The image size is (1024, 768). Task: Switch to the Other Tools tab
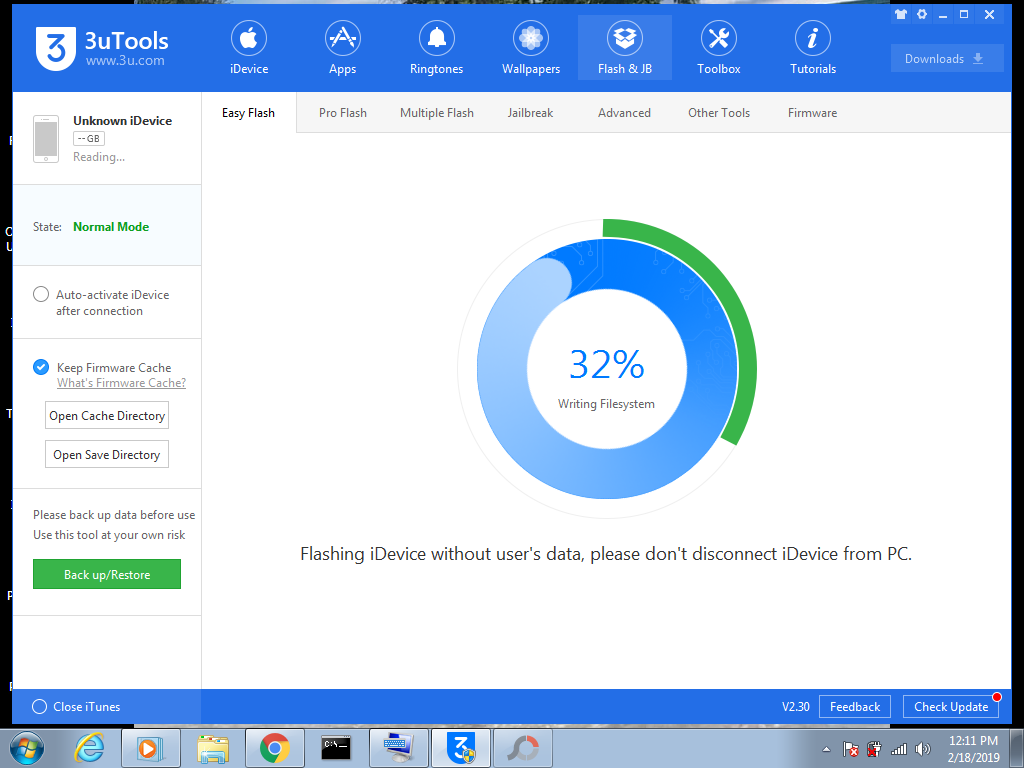(x=719, y=113)
